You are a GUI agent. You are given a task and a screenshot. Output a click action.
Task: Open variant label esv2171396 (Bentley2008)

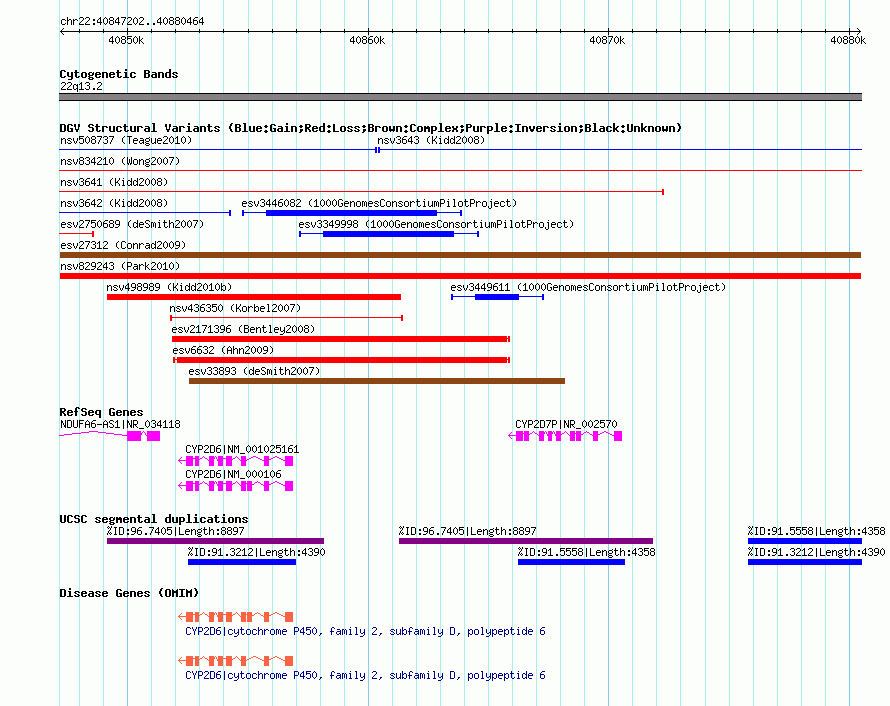[x=243, y=329]
